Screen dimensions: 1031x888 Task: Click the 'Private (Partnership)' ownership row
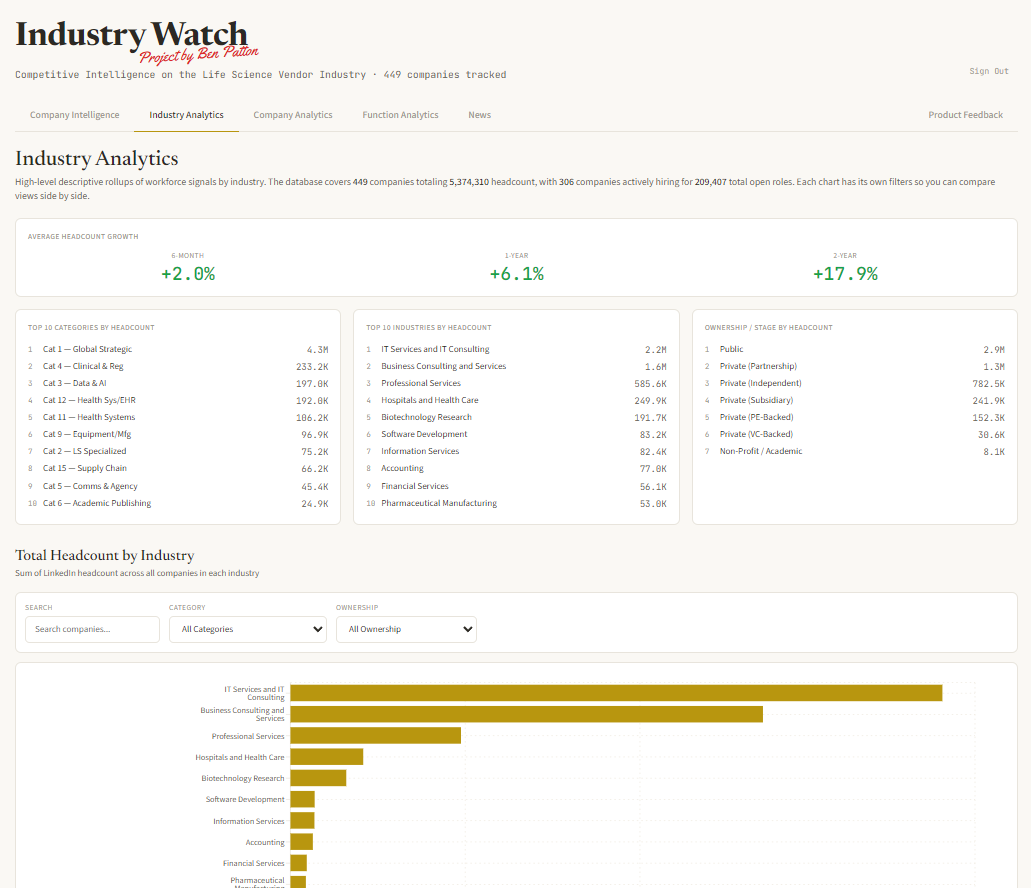coord(855,366)
